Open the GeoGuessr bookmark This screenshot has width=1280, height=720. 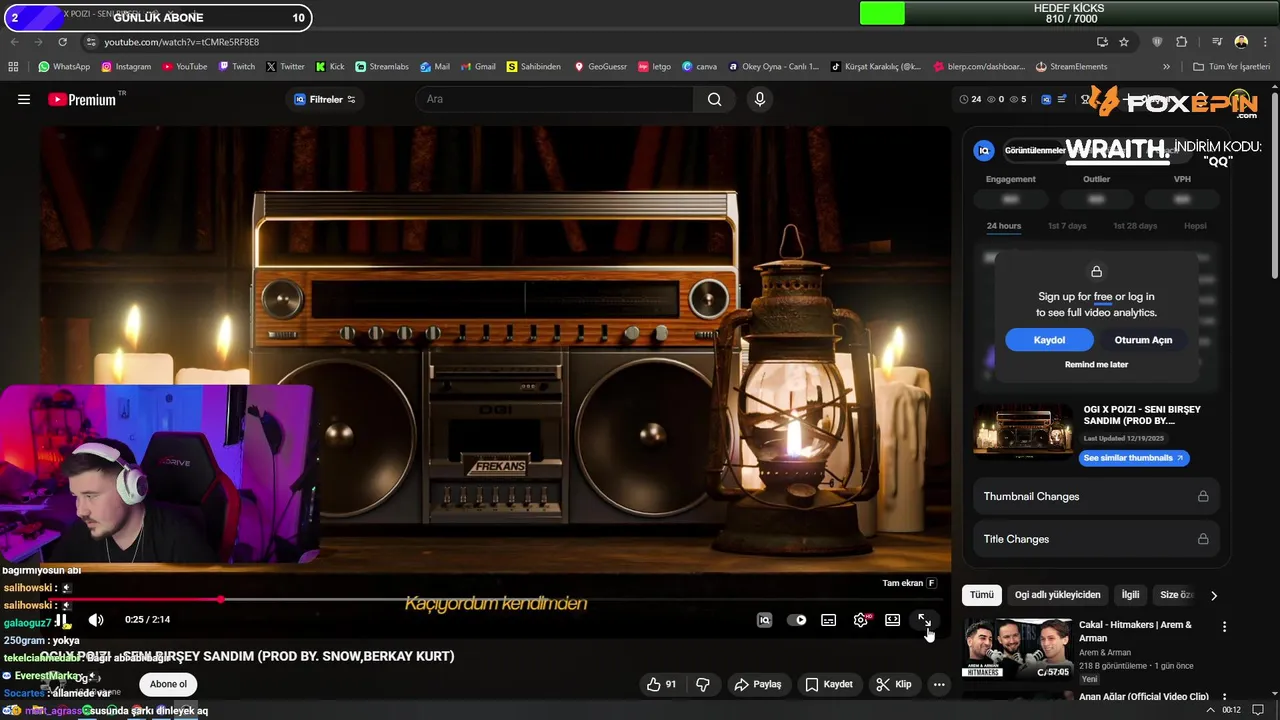click(x=600, y=67)
